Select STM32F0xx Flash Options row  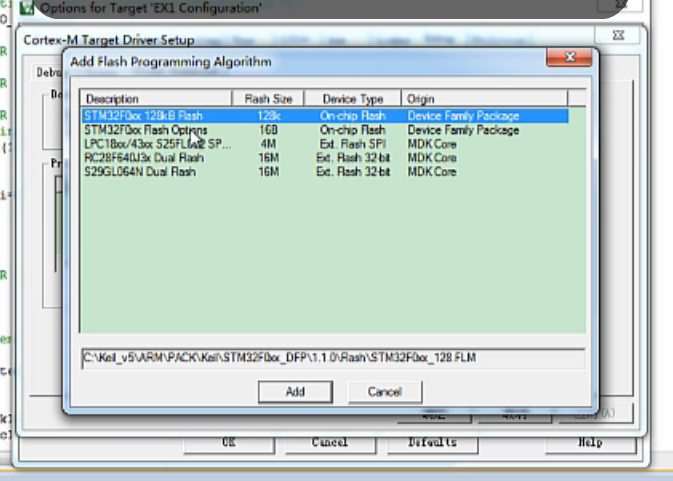tap(325, 130)
